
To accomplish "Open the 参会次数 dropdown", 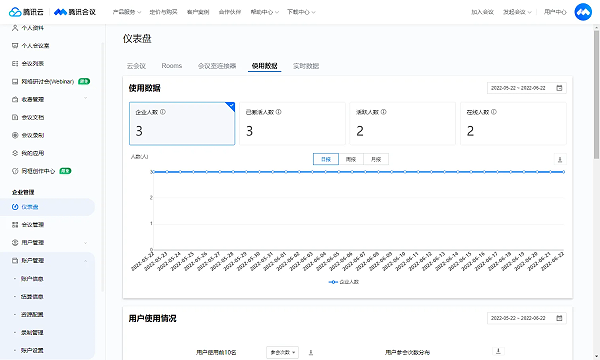I will 282,352.
